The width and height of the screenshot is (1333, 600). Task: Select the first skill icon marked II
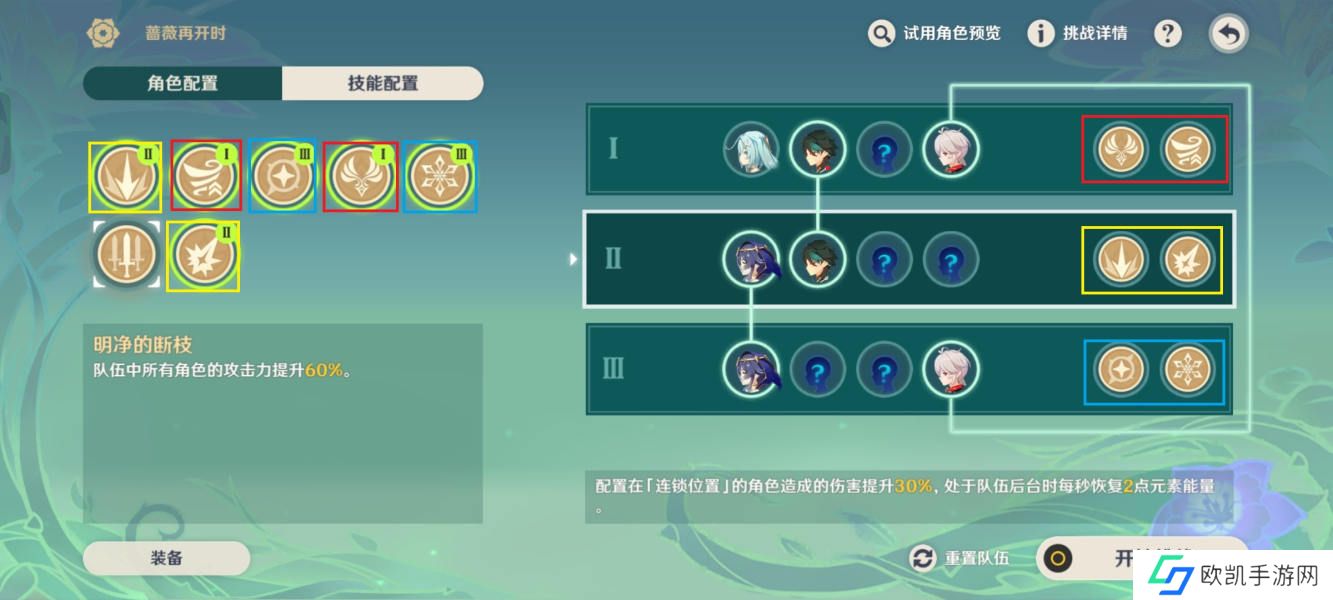point(126,176)
